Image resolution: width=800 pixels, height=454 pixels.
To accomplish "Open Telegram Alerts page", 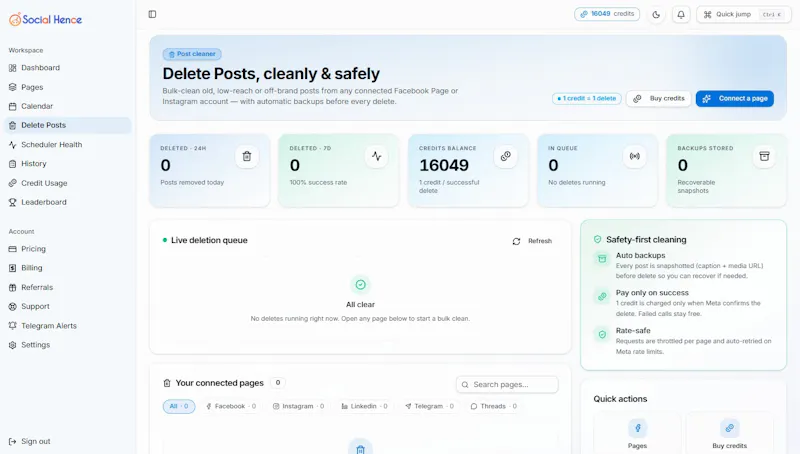I will pyautogui.click(x=67, y=325).
